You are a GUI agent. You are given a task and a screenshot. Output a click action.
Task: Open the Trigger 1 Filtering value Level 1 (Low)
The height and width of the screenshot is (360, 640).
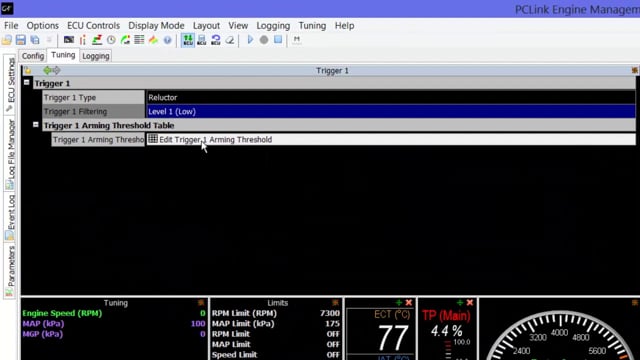(x=391, y=111)
